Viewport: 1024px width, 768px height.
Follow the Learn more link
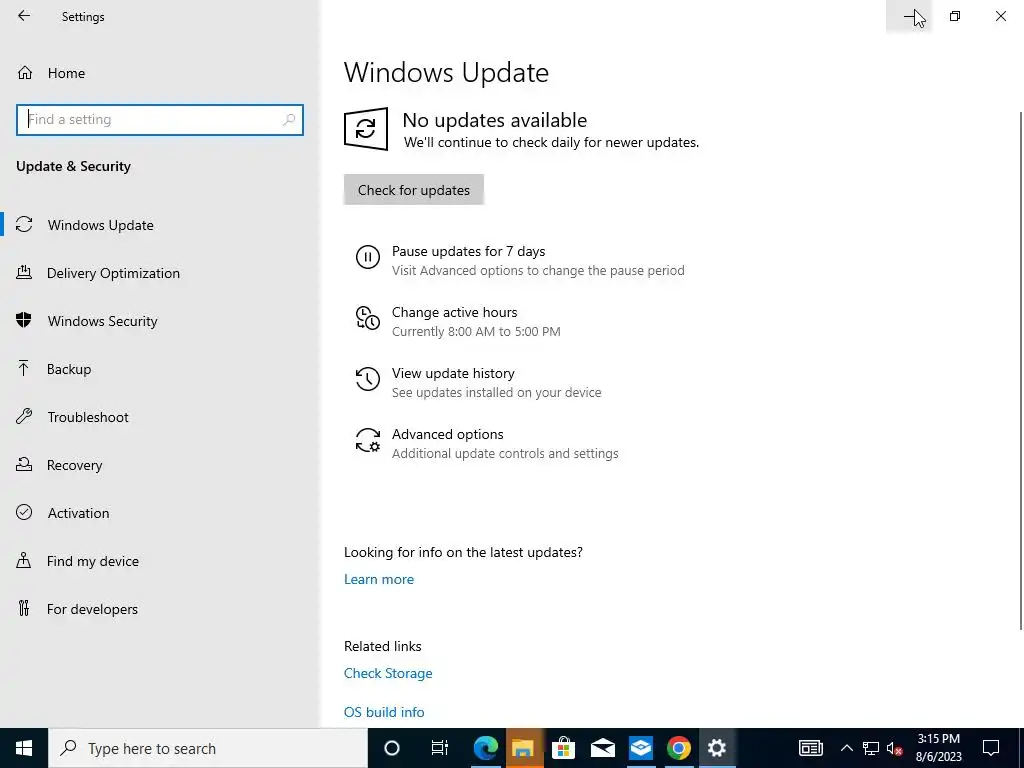pyautogui.click(x=379, y=579)
